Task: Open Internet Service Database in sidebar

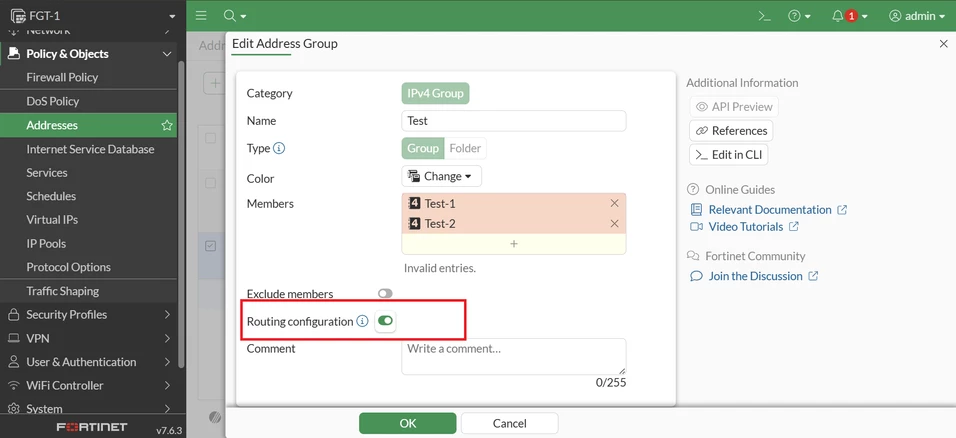Action: 88,149
